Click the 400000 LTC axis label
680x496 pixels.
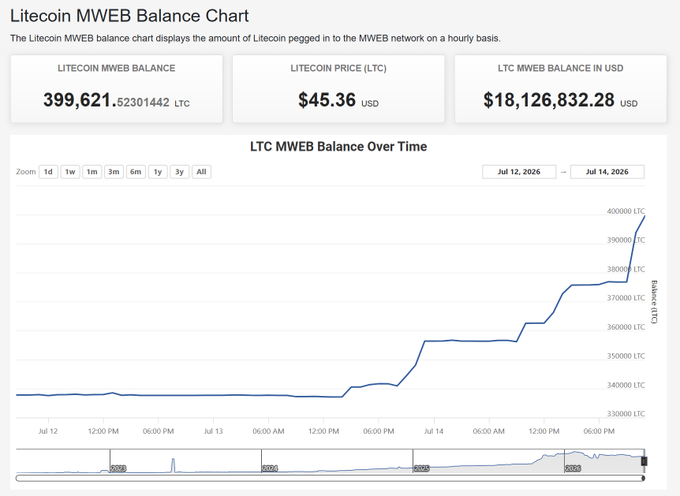(x=626, y=211)
